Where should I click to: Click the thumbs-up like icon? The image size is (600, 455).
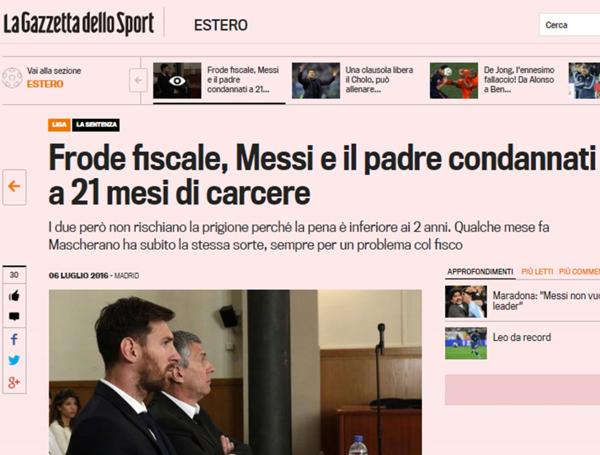click(x=14, y=295)
